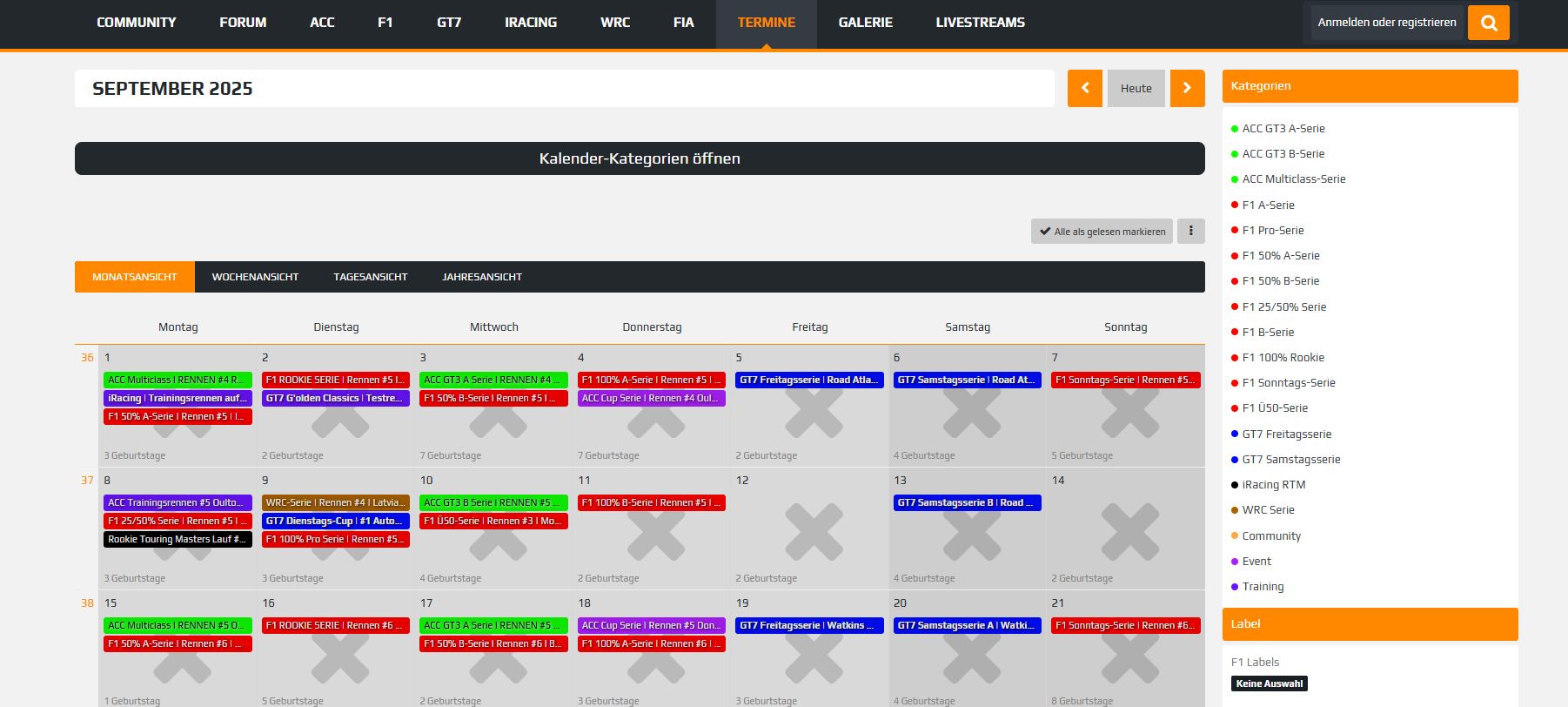This screenshot has width=1568, height=707.
Task: Mark all as read via checkmark button
Action: coord(1102,232)
